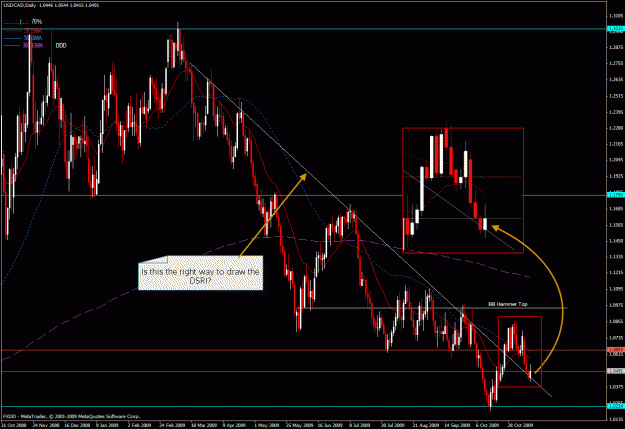Select the 'Is this the right way to draw the DSR?' note
625x429 pixels.
click(x=200, y=273)
